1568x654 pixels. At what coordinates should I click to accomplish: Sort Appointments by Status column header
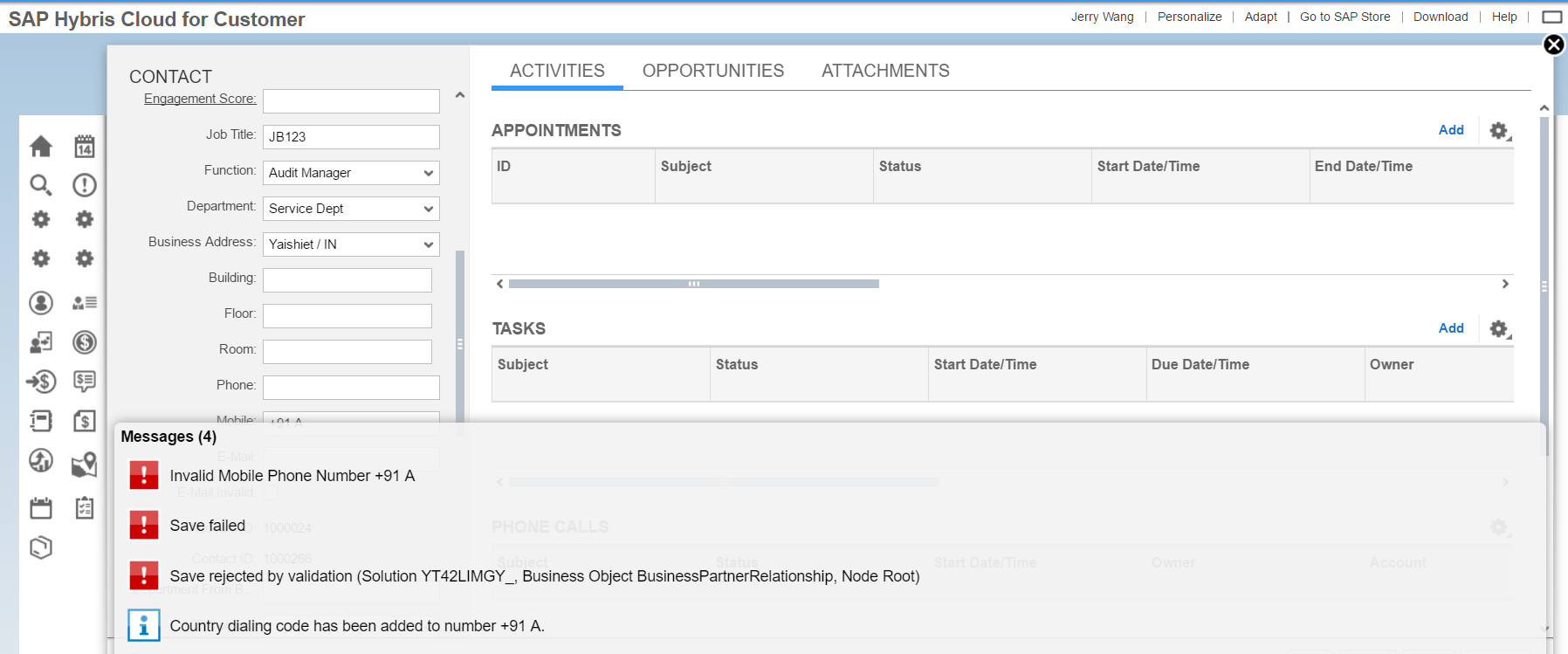click(x=982, y=176)
